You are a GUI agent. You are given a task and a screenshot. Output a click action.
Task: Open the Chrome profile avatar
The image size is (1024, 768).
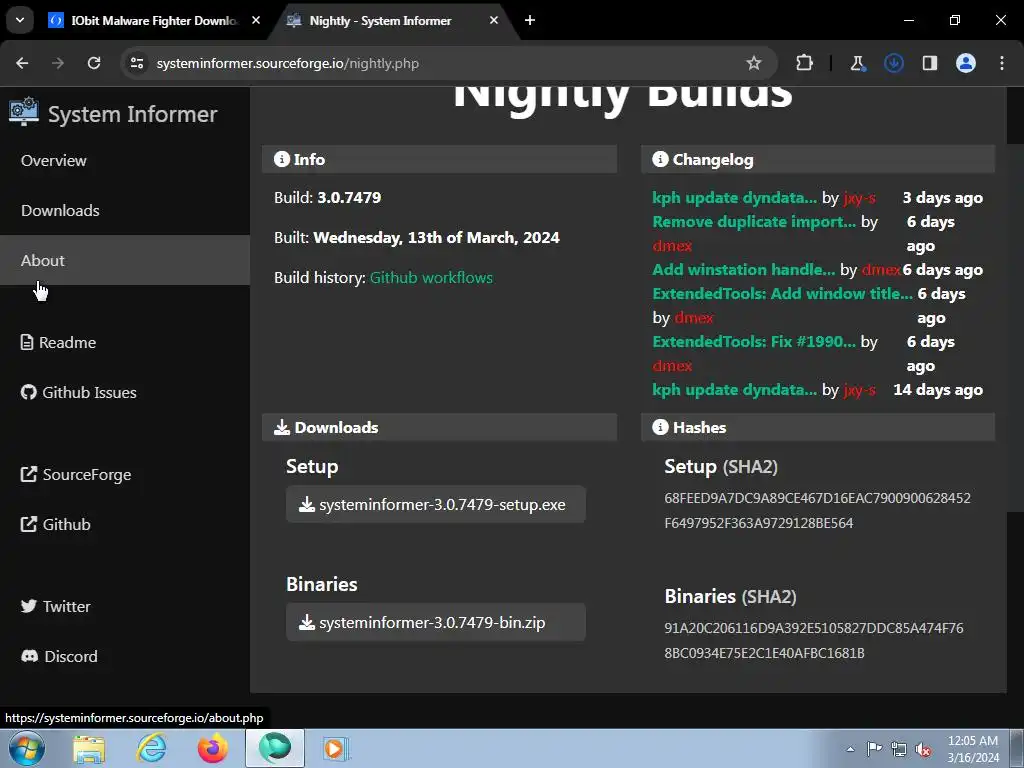coord(965,63)
